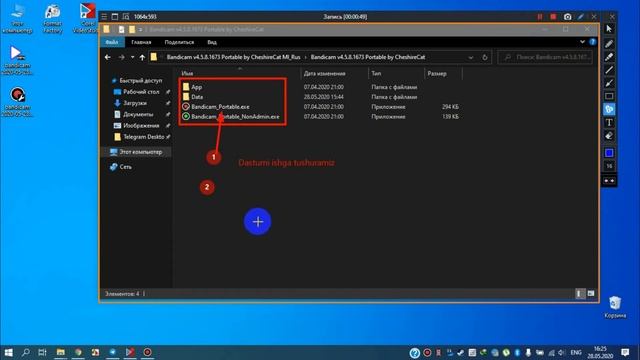The width and height of the screenshot is (640, 360).
Task: Select the arrow drawing tool
Action: [609, 83]
